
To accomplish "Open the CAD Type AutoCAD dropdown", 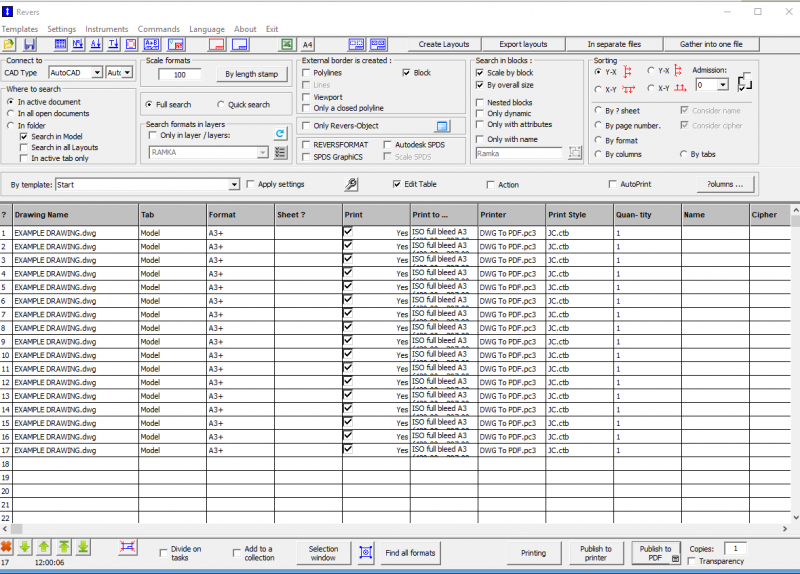I will point(96,73).
